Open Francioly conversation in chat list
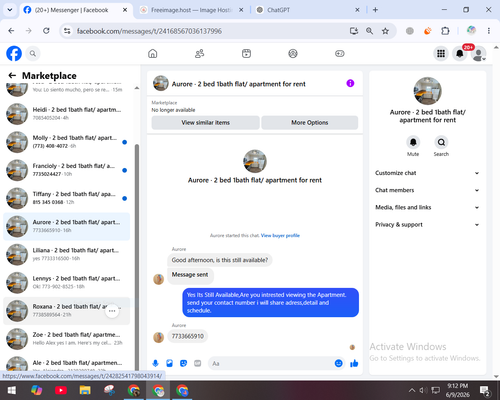This screenshot has width=500, height=400. [67, 170]
